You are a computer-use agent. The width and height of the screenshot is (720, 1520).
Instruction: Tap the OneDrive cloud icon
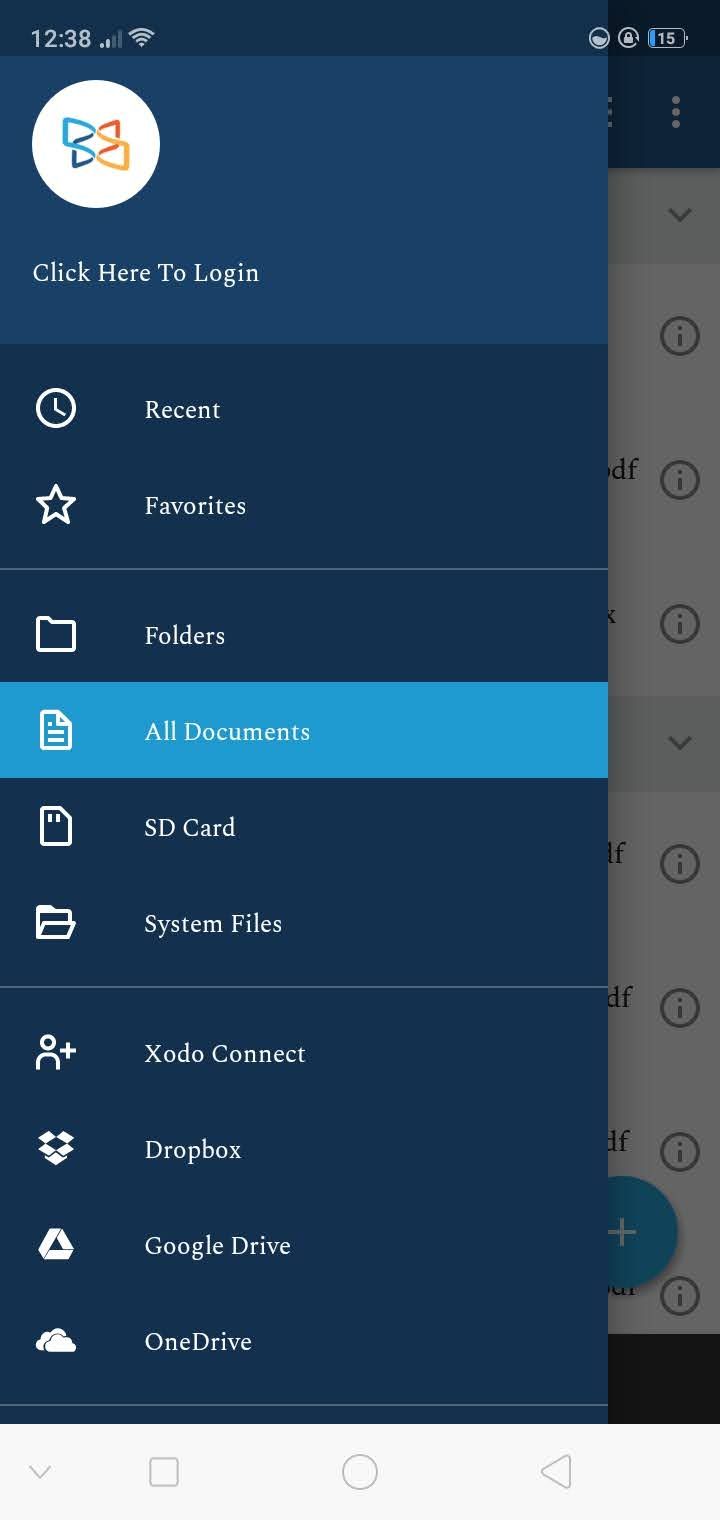click(56, 1341)
